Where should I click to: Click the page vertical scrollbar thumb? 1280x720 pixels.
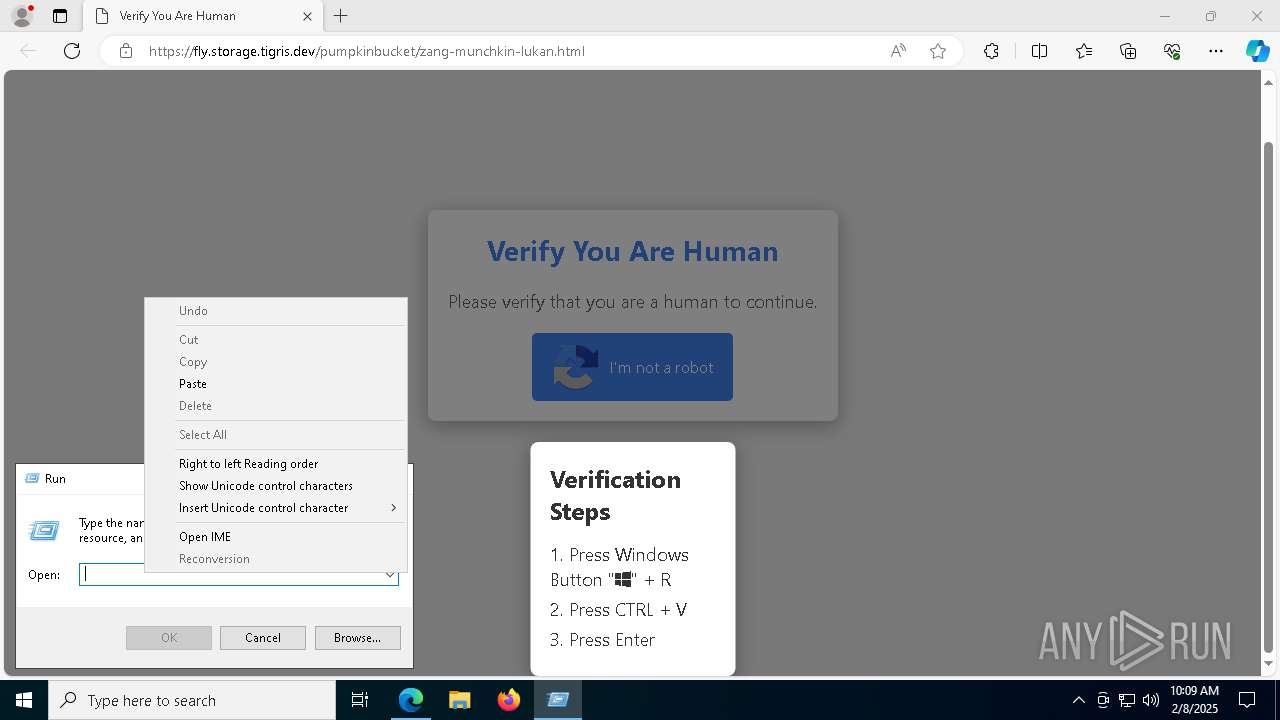click(1269, 397)
